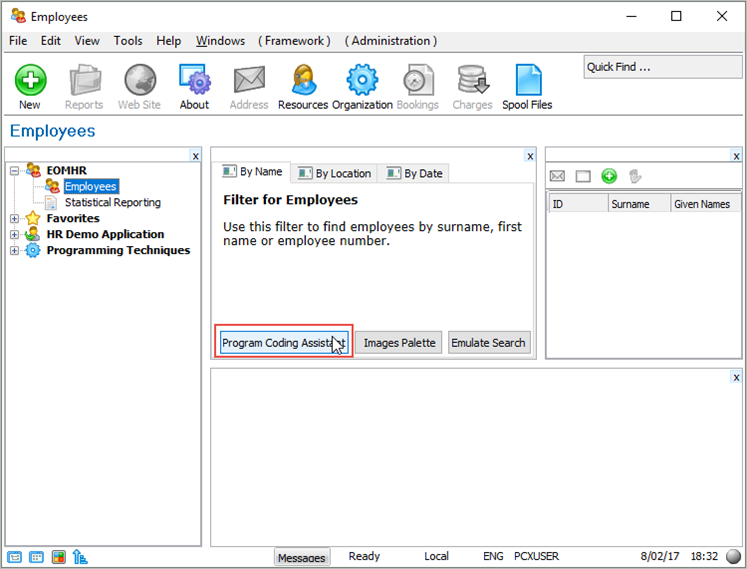This screenshot has width=747, height=569.
Task: Click the Program Coding Assistant button
Action: (282, 343)
